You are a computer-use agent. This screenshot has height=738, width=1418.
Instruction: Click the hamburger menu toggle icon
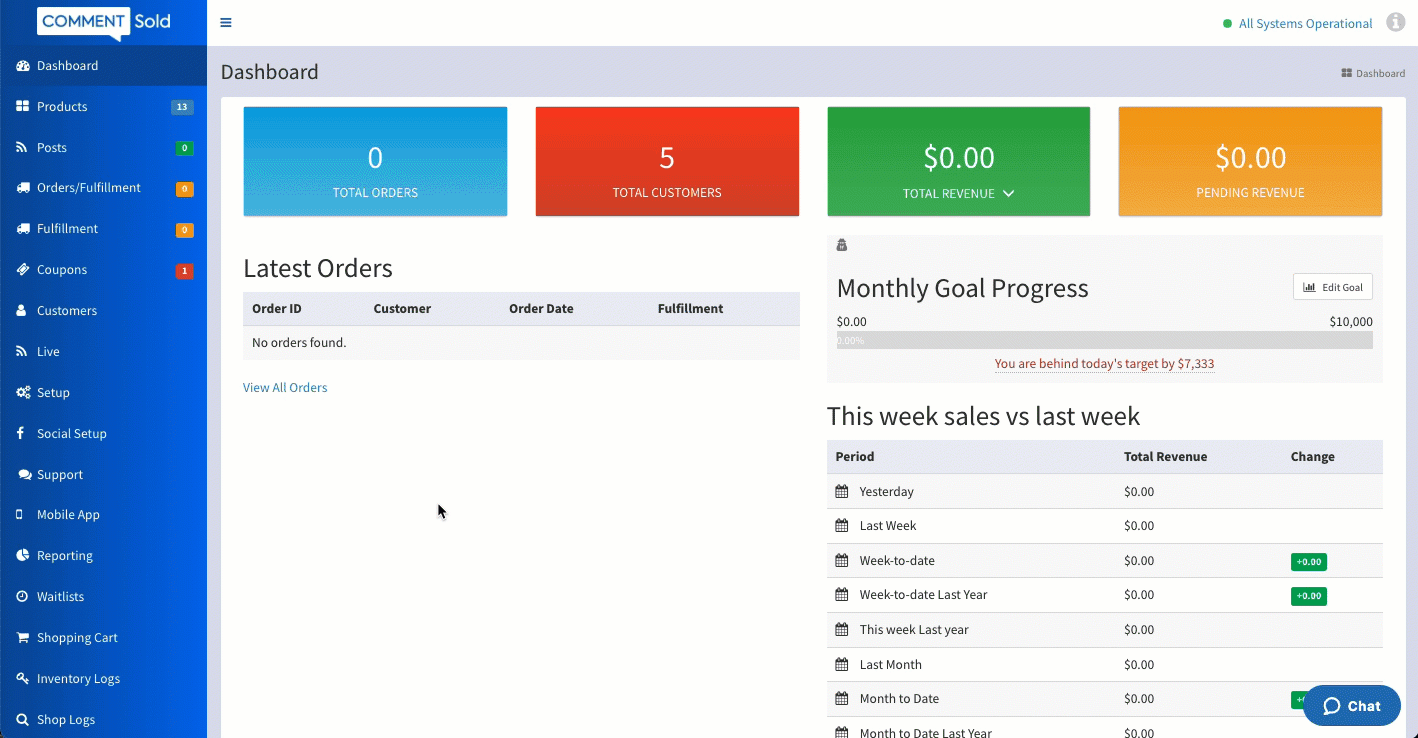(226, 23)
